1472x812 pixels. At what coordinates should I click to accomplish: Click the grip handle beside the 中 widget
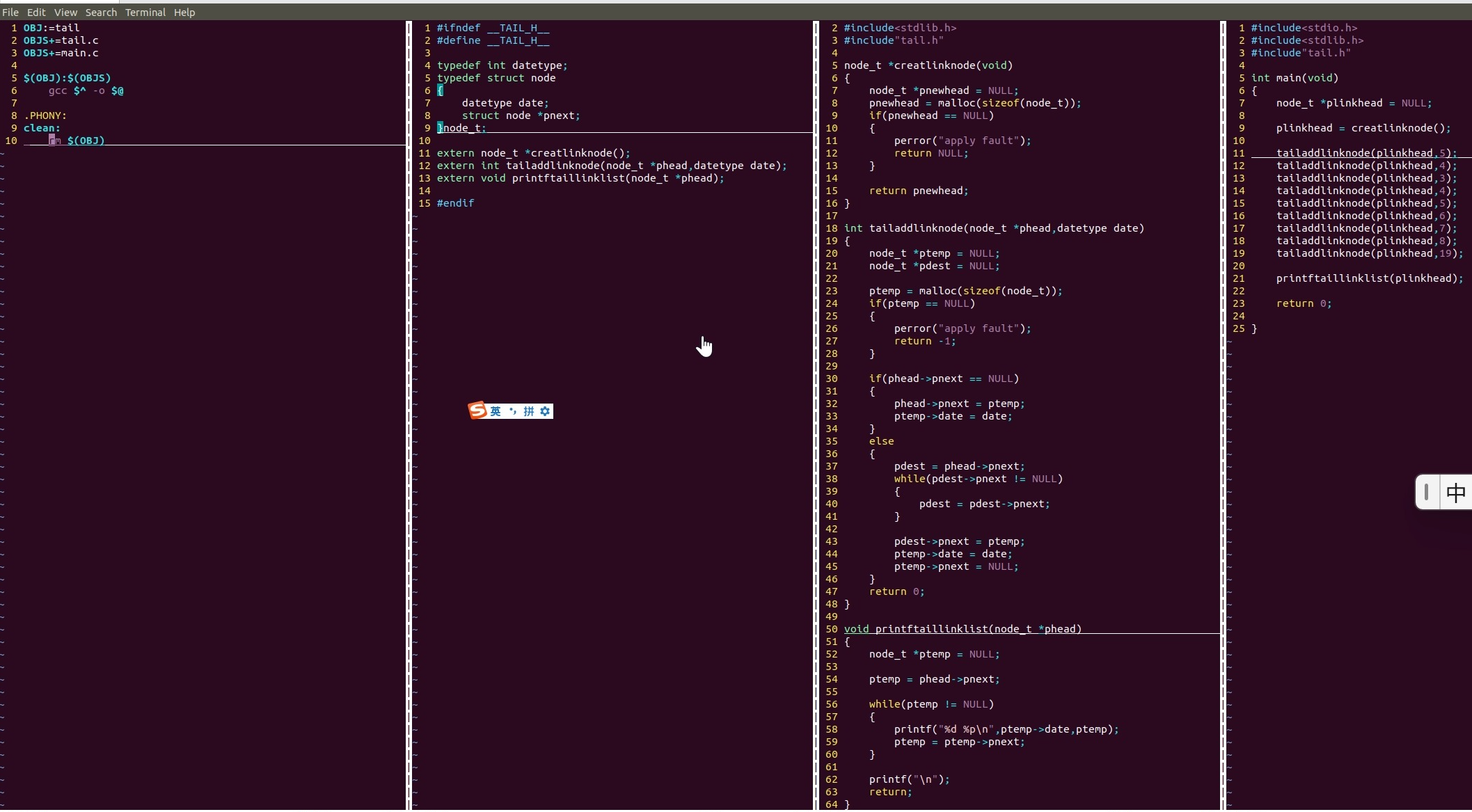(1427, 493)
